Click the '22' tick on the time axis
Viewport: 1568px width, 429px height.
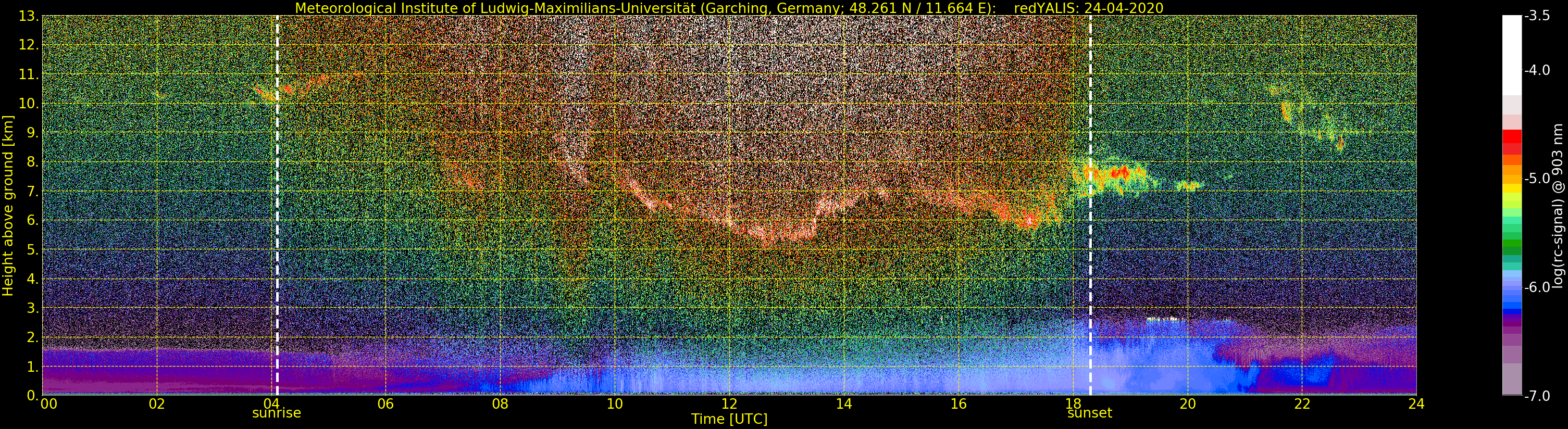coord(1302,403)
